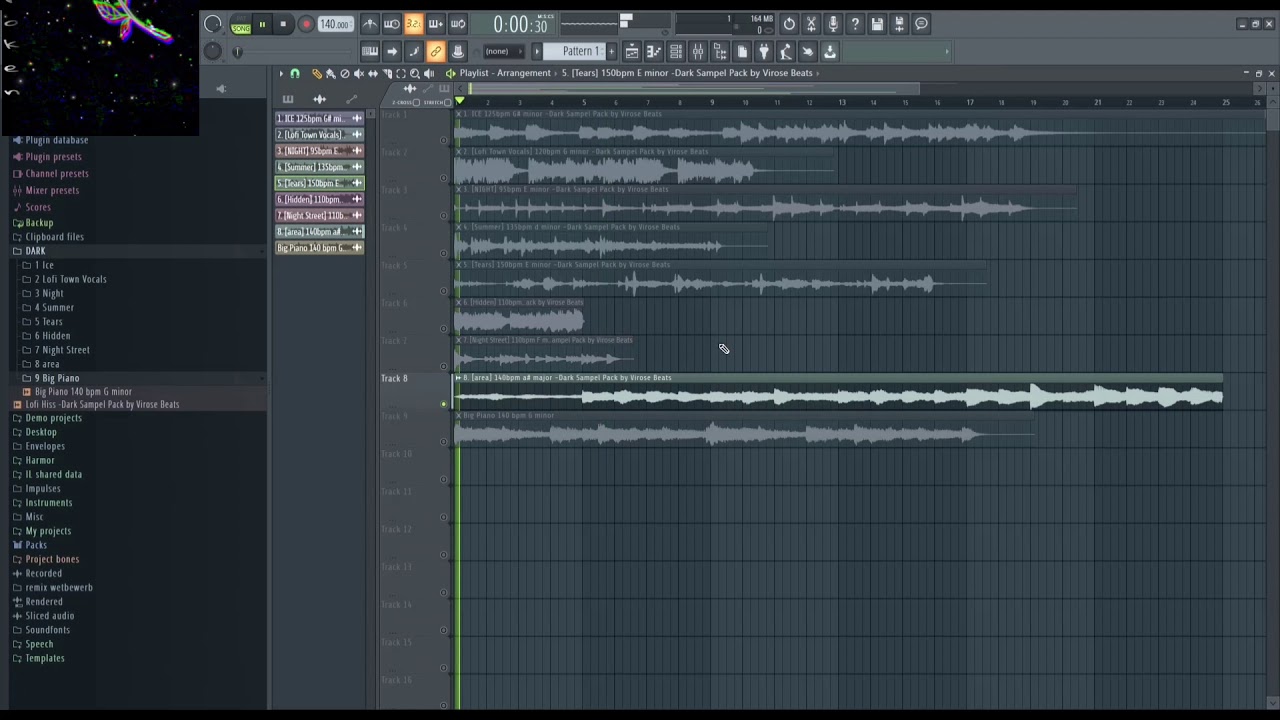Open the Piano roll view icon
Image resolution: width=1280 pixels, height=720 pixels.
click(x=654, y=52)
